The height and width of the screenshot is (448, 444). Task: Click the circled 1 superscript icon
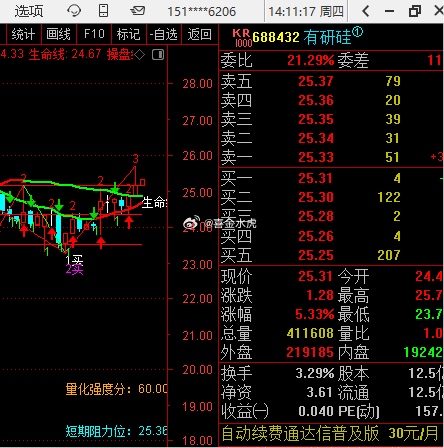click(357, 32)
